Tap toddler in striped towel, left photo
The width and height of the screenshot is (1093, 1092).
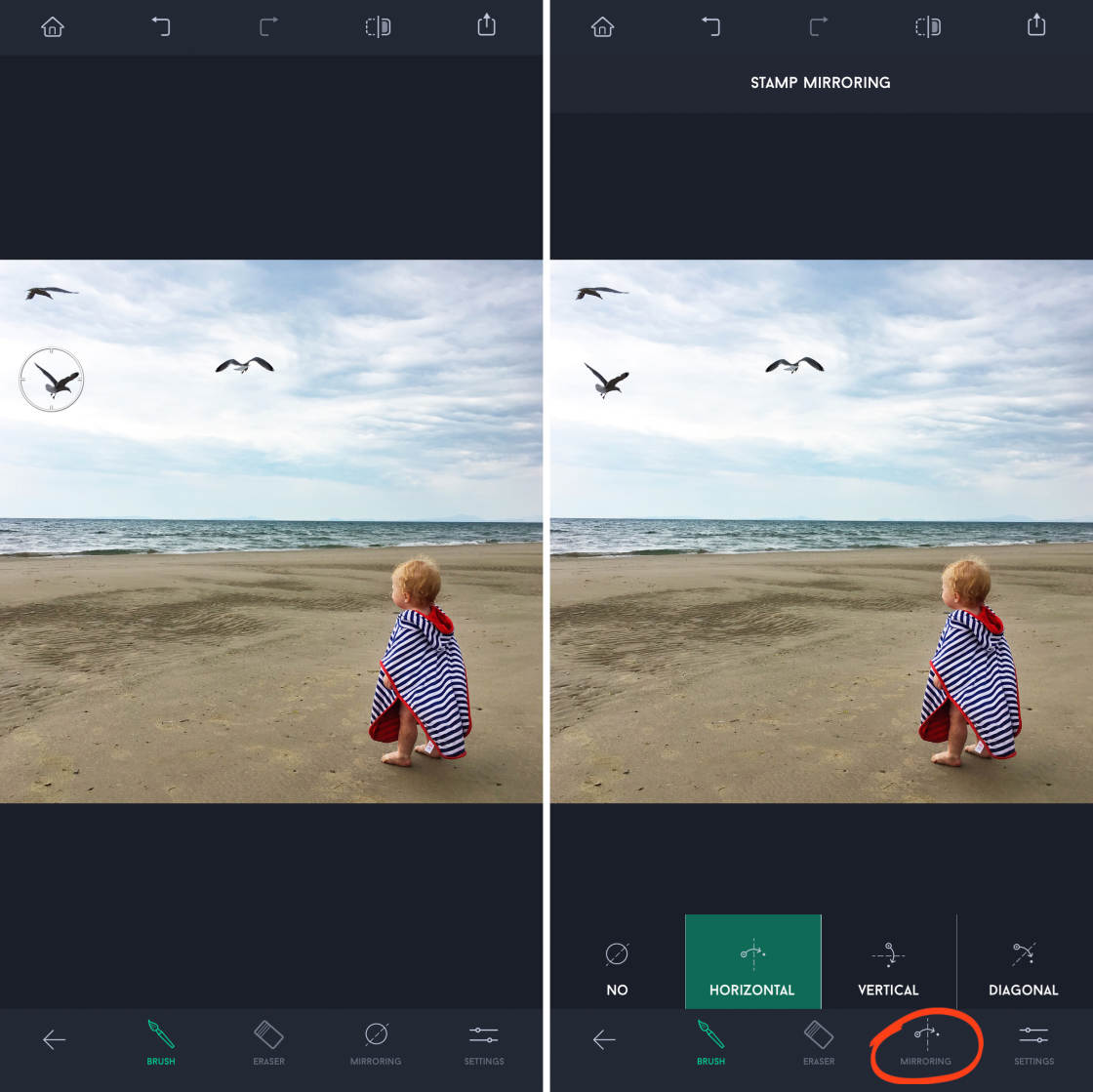pos(421,660)
